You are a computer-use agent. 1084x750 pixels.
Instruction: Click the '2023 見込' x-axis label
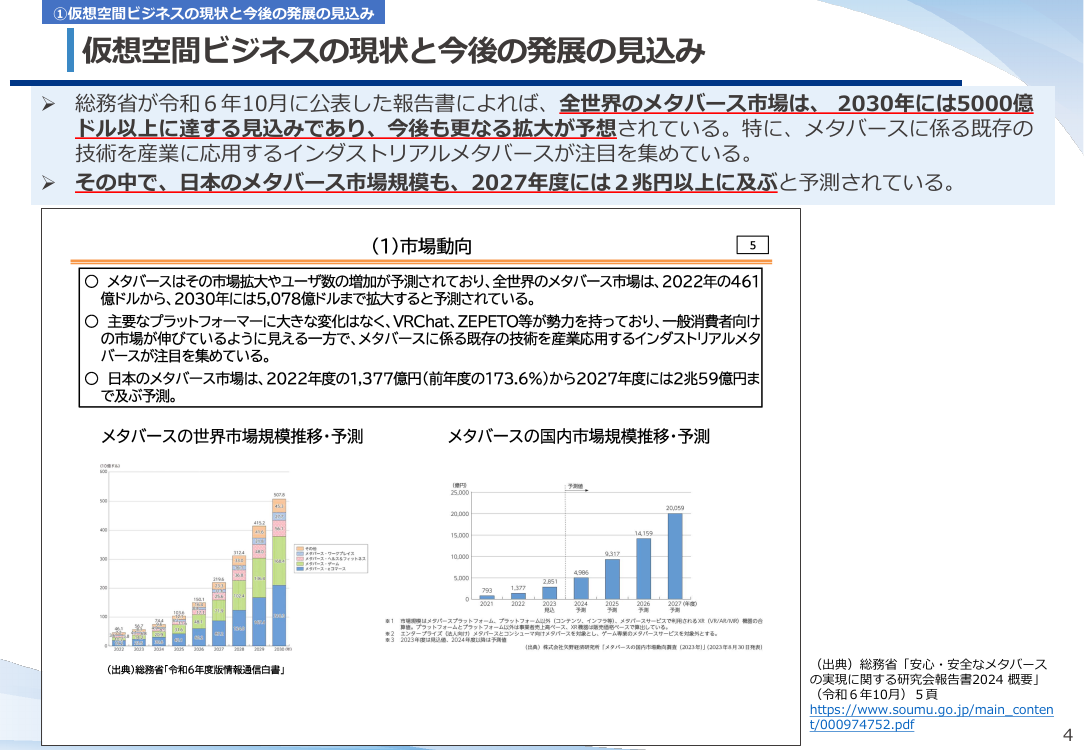(550, 607)
